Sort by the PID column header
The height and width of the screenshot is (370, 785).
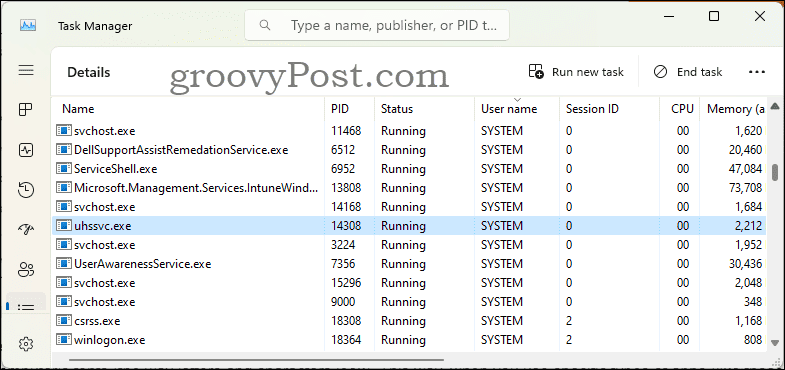pyautogui.click(x=349, y=109)
